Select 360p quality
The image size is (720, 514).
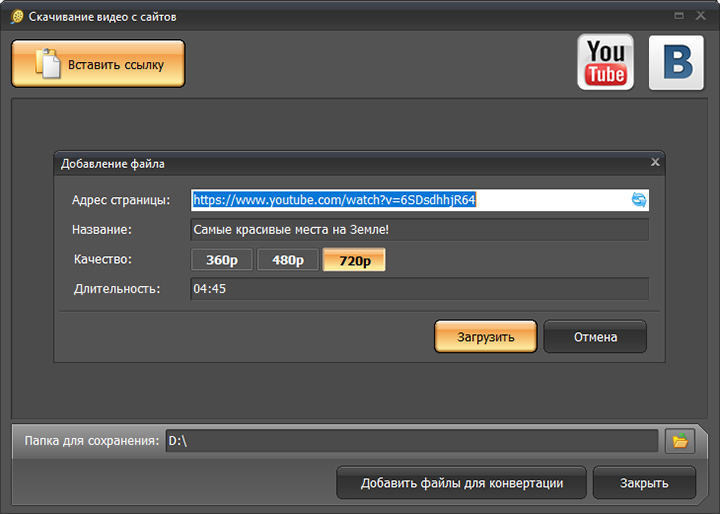(222, 260)
